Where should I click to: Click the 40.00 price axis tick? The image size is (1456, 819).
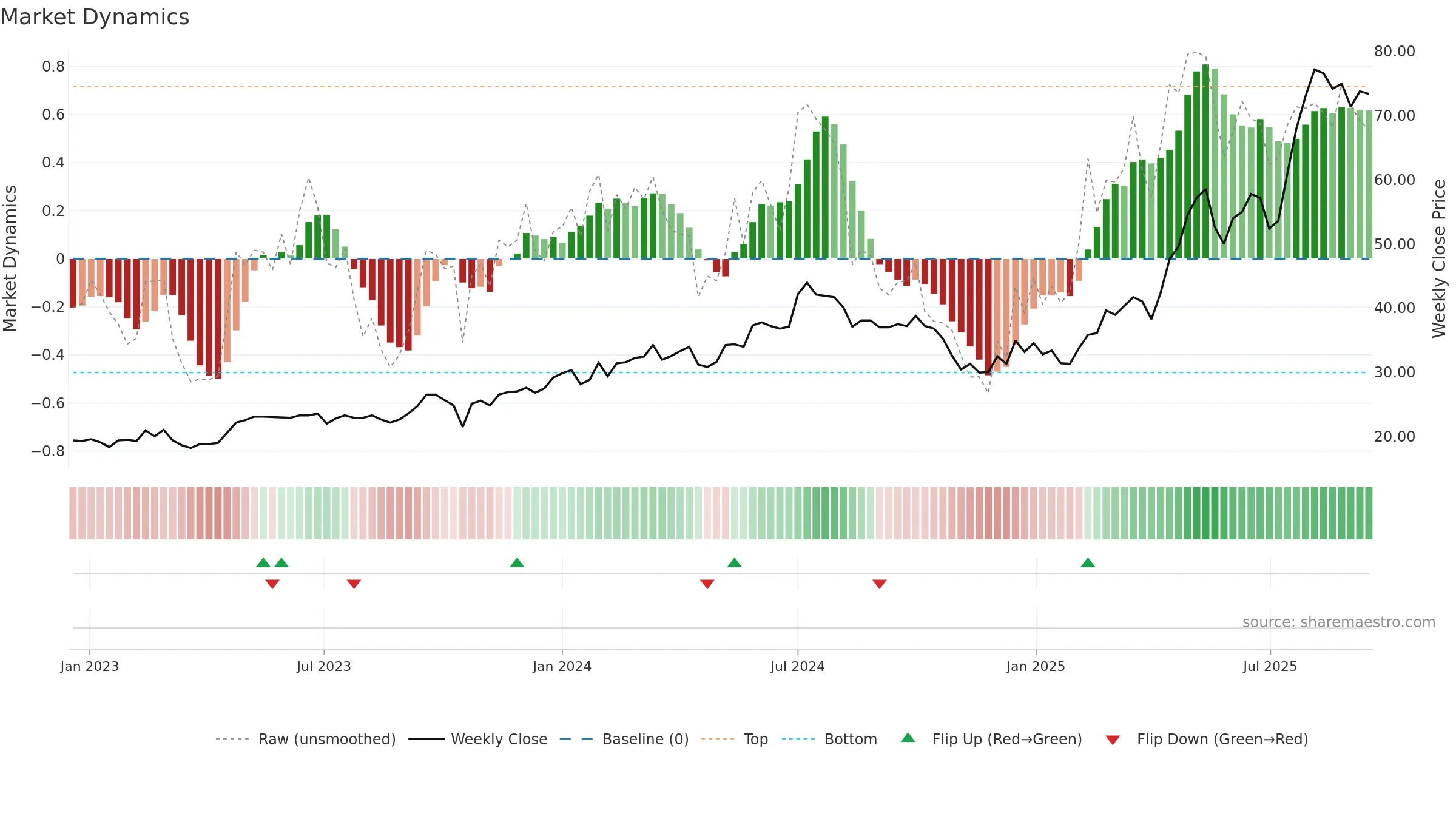click(1395, 308)
